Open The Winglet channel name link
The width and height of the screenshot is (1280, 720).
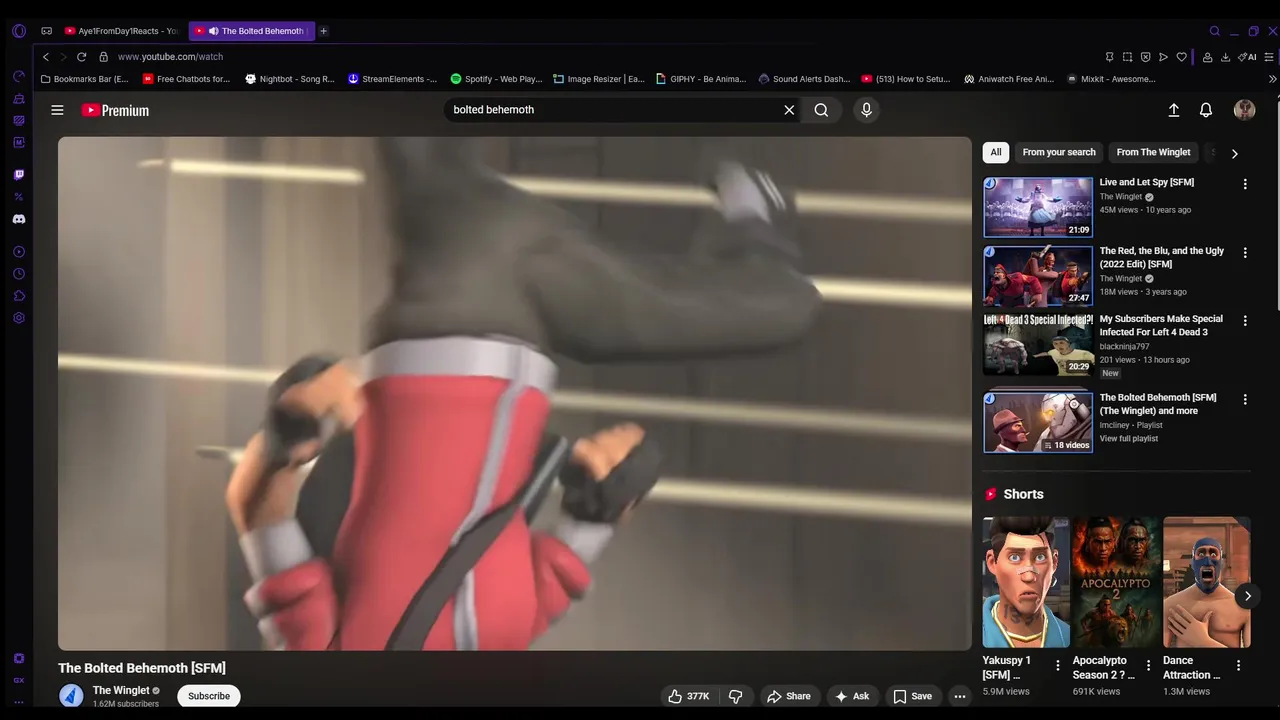[x=121, y=690]
